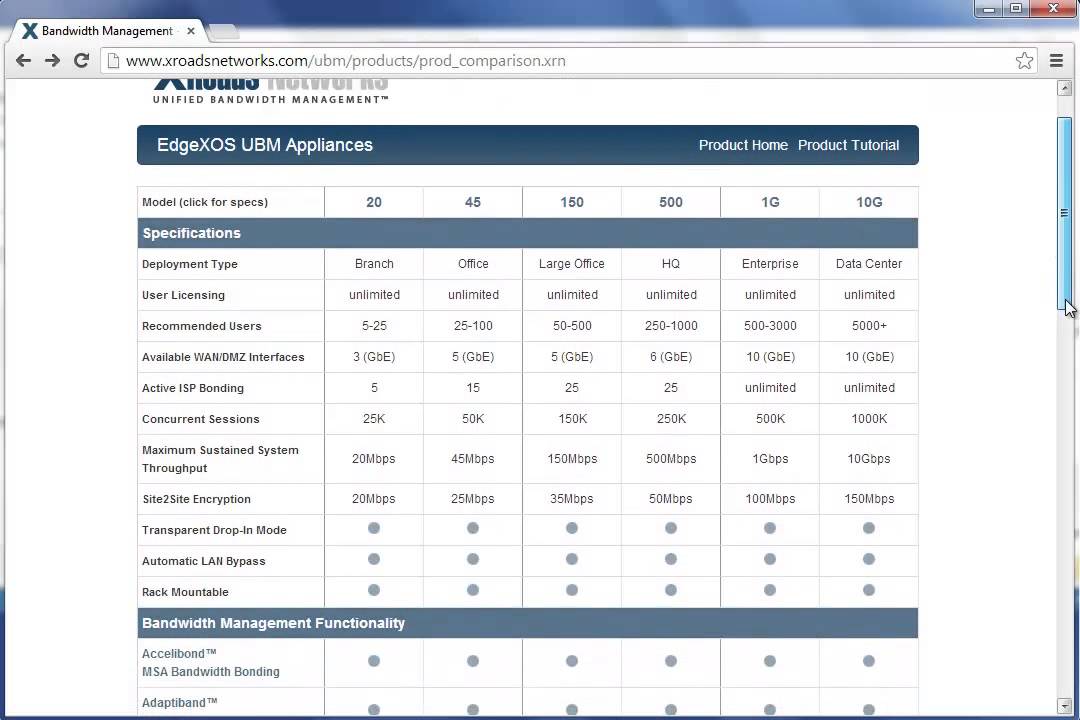Click the Recommended Users row label
1080x720 pixels.
click(202, 326)
